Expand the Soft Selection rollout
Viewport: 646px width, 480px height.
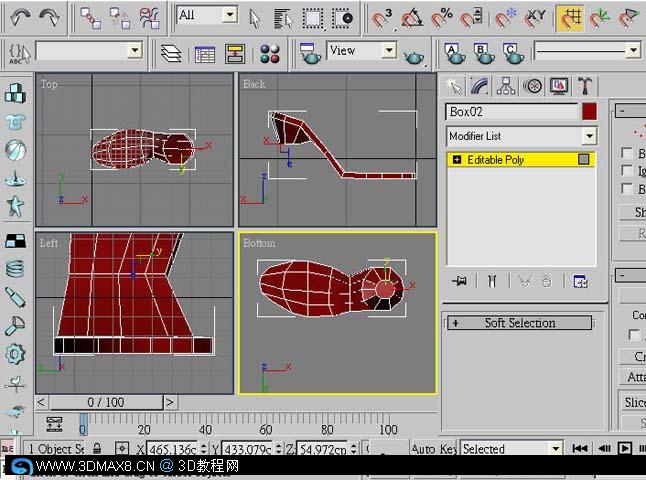point(520,323)
